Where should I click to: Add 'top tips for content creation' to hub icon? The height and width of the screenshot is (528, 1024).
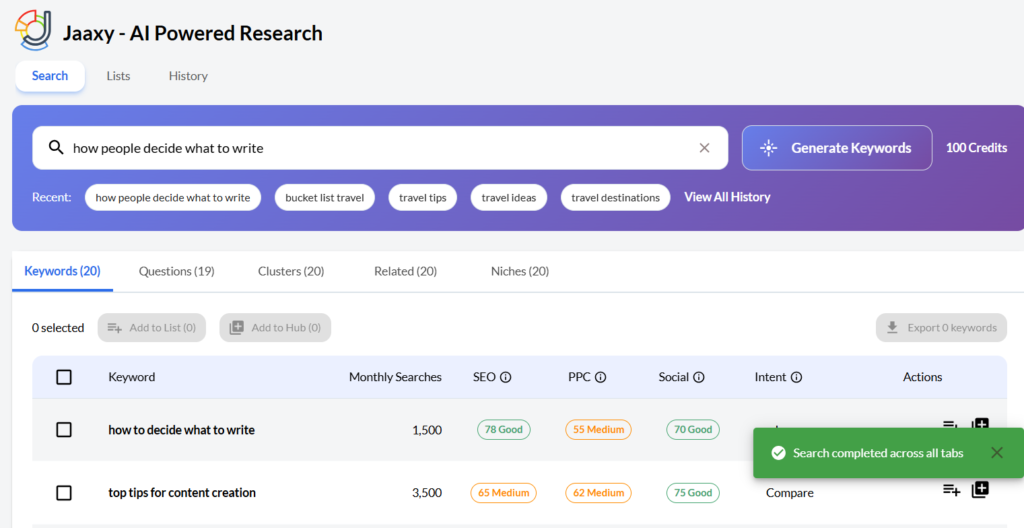tap(980, 489)
